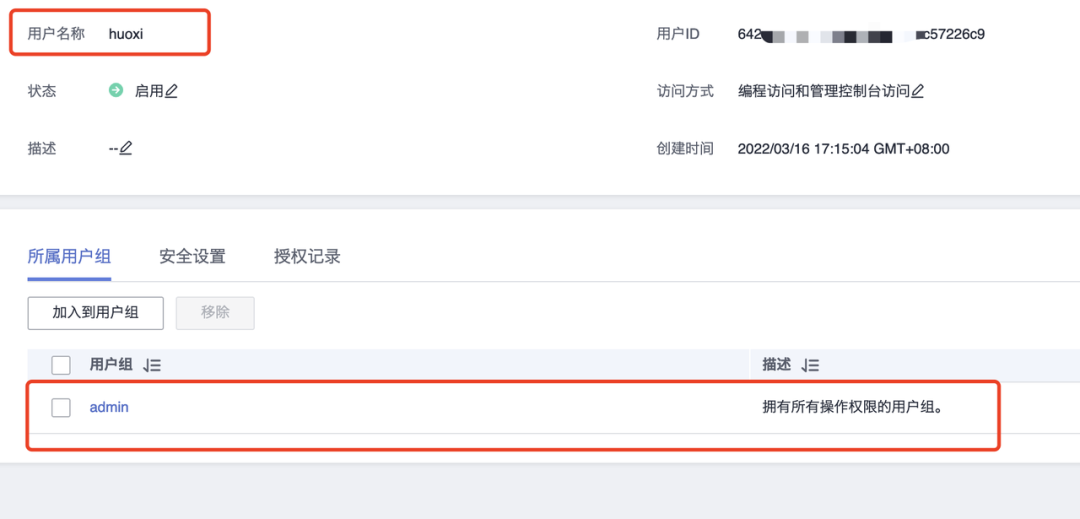Click the edit pencil next to 访问方式 value
The height and width of the screenshot is (519, 1080).
[917, 91]
